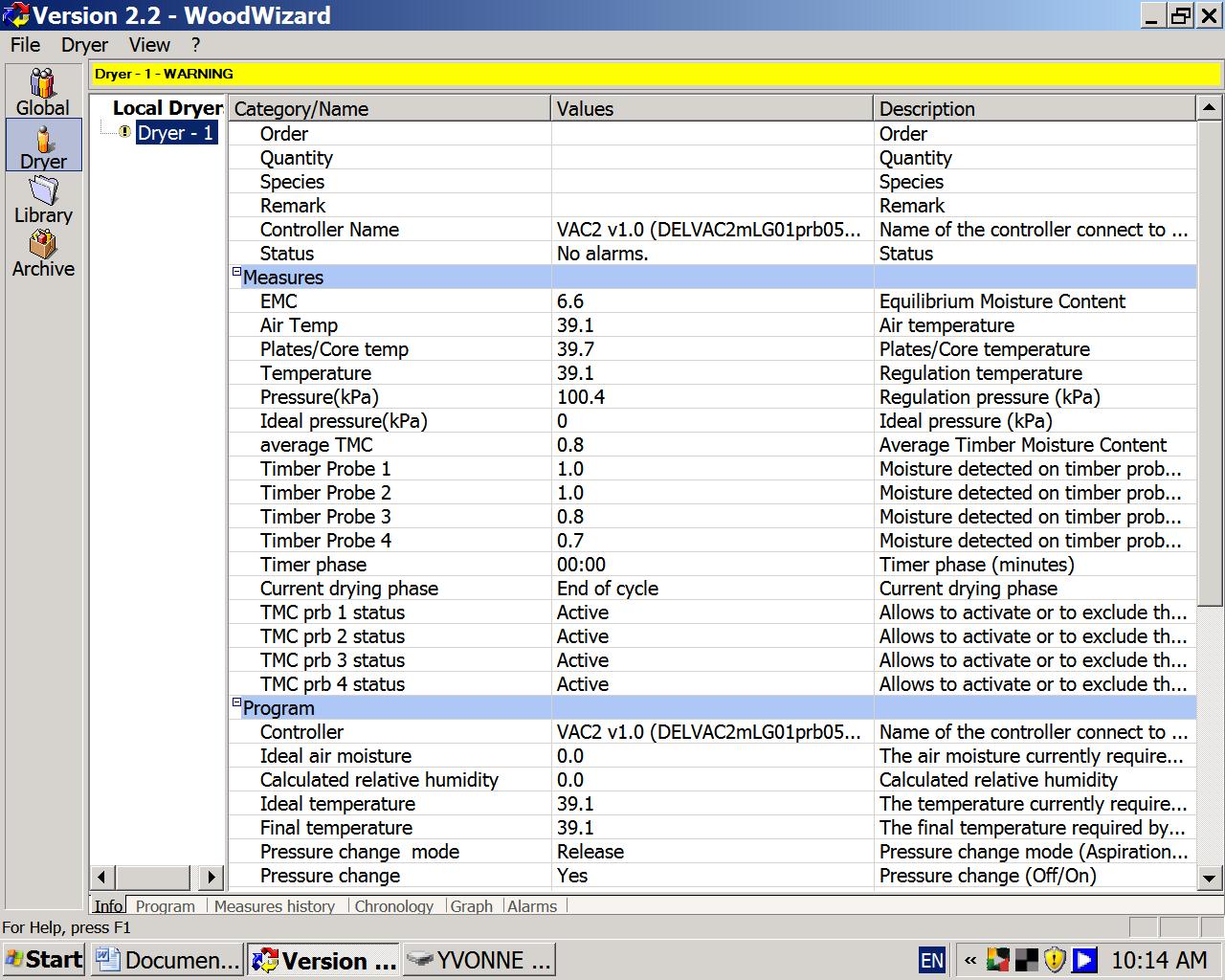Open the Library sidebar icon
This screenshot has width=1225, height=980.
click(x=43, y=200)
